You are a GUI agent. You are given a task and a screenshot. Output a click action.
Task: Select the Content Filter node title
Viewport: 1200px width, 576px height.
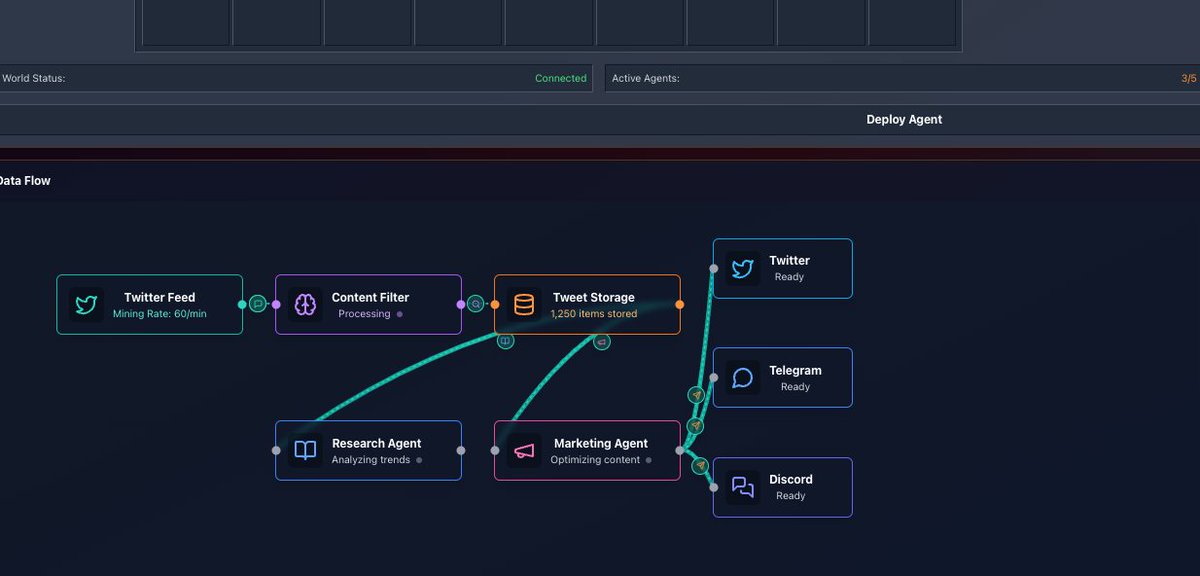[370, 297]
